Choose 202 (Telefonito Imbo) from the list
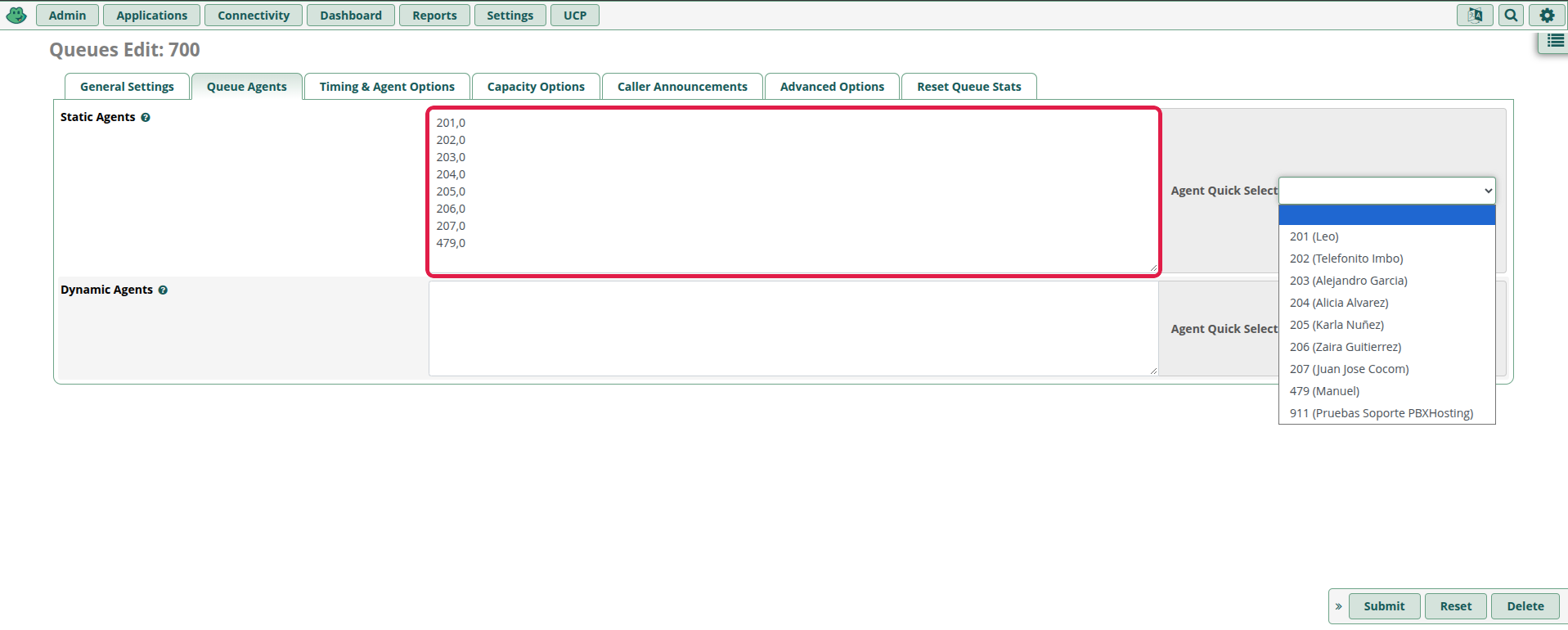The height and width of the screenshot is (630, 1568). click(x=1387, y=259)
